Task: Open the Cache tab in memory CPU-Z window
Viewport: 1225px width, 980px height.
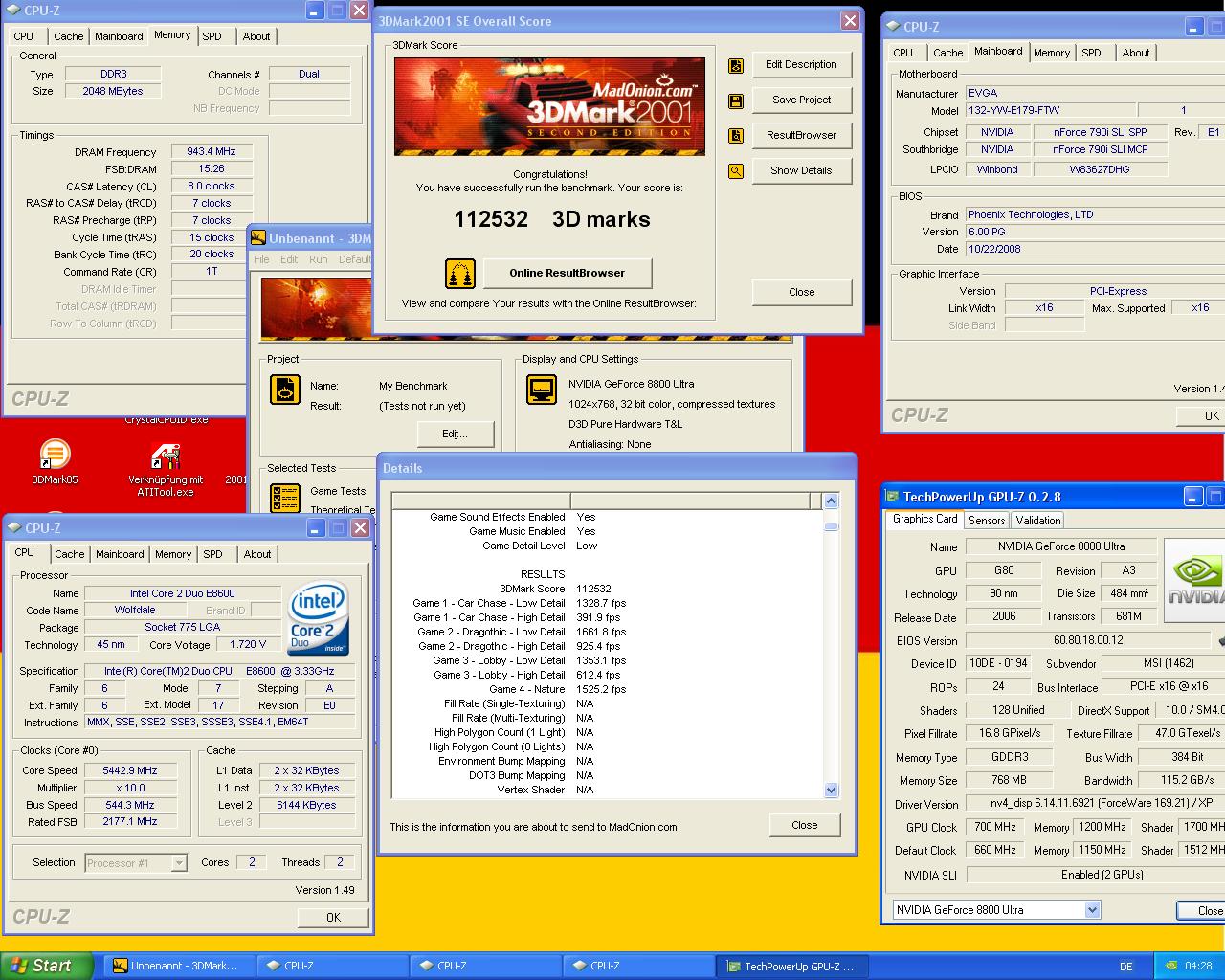Action: coord(68,36)
